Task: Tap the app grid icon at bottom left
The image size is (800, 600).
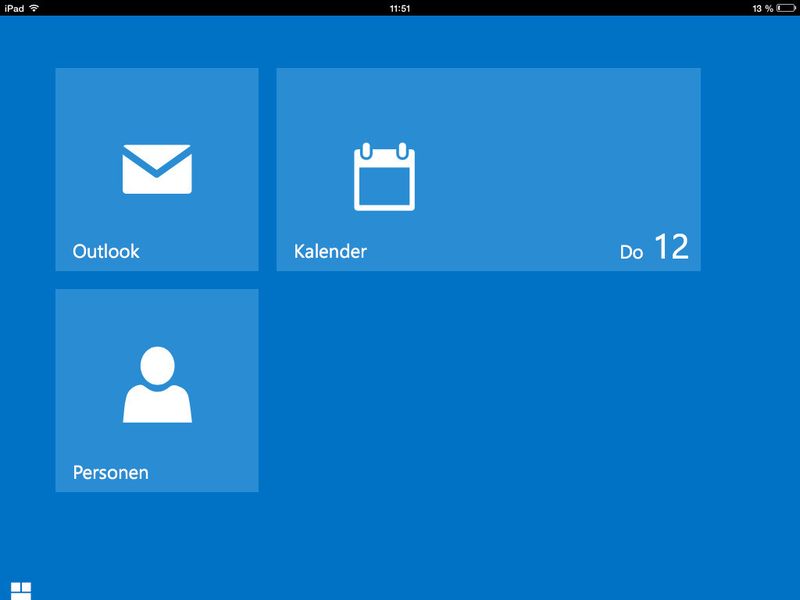Action: pos(21,591)
